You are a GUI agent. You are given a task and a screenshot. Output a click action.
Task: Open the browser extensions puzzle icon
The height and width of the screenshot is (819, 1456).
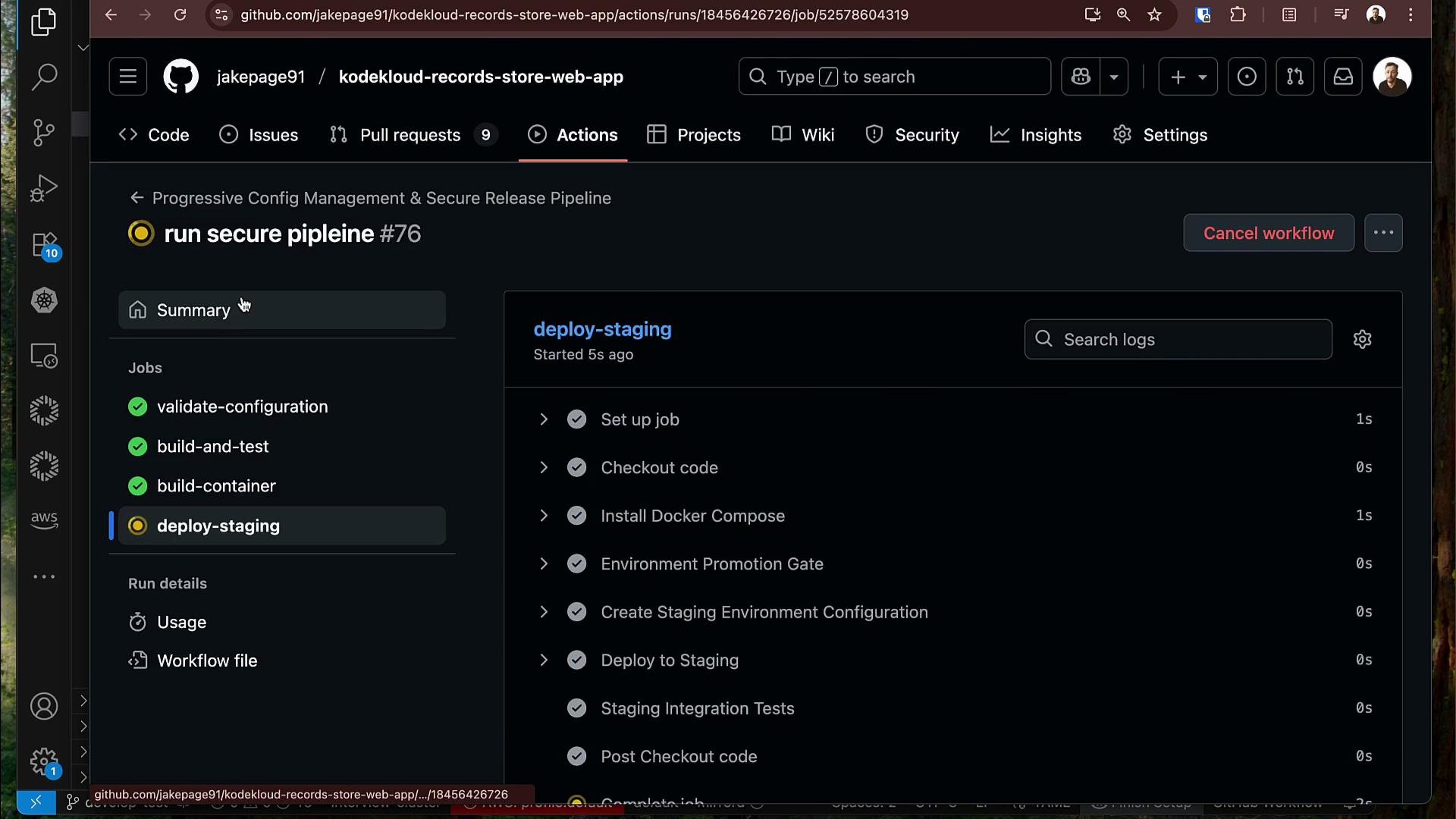tap(1238, 14)
